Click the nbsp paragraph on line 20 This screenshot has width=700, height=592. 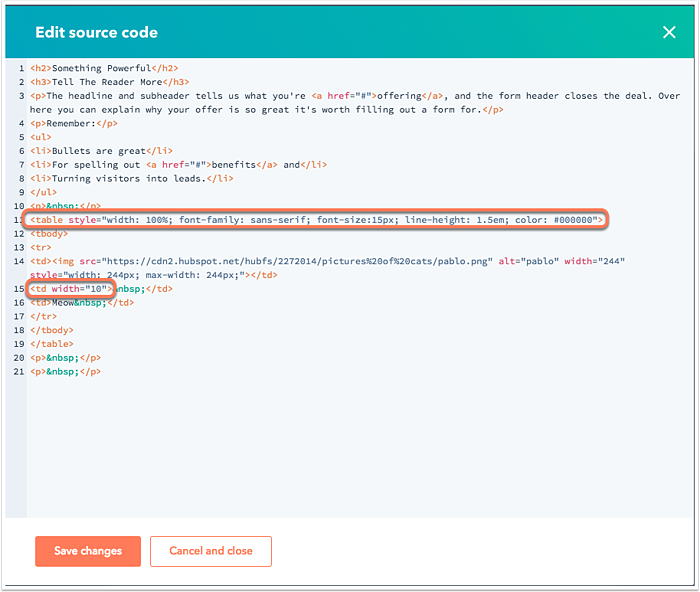(66, 358)
